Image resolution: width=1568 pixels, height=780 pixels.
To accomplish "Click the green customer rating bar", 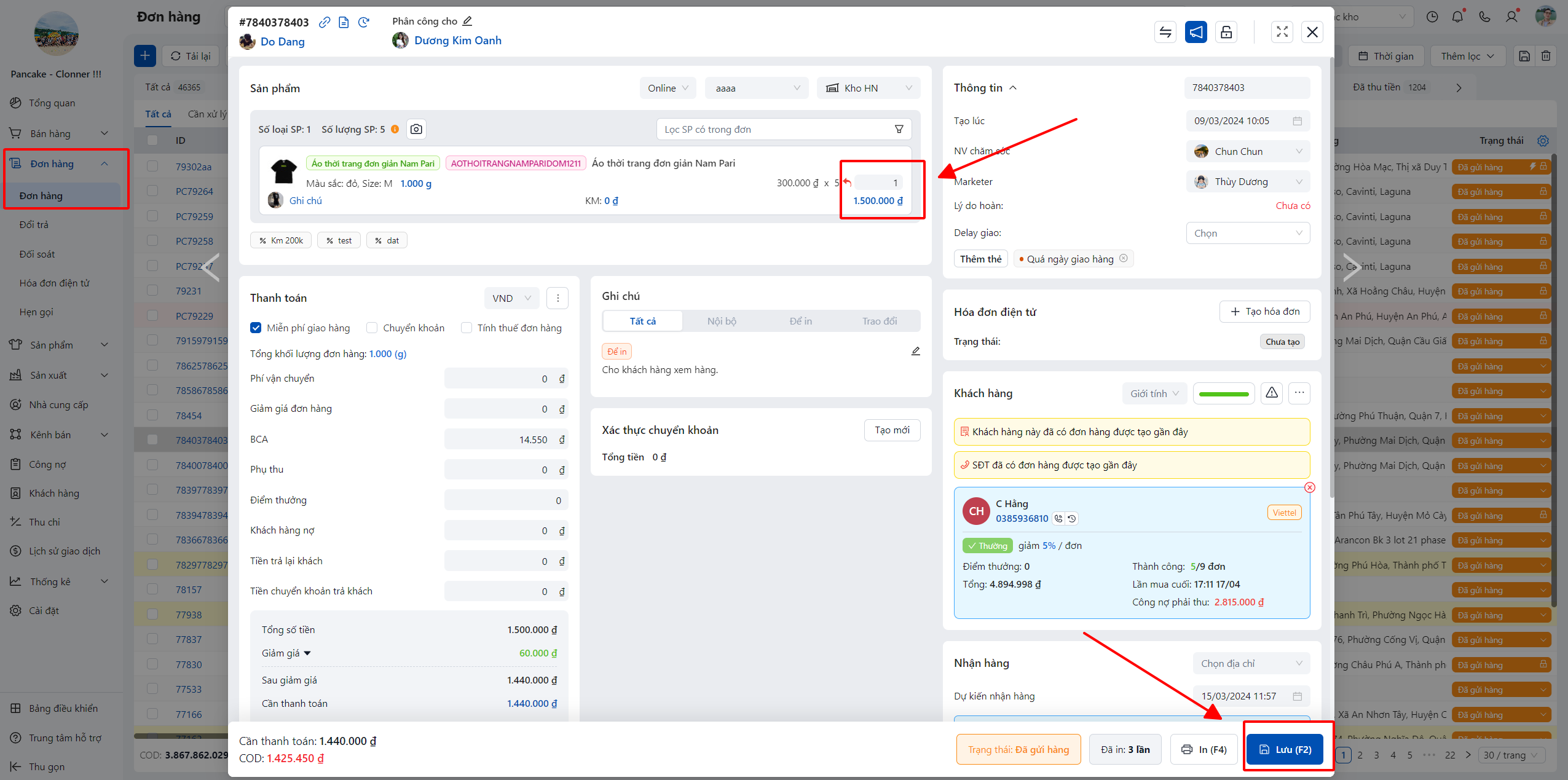I will click(x=1224, y=393).
